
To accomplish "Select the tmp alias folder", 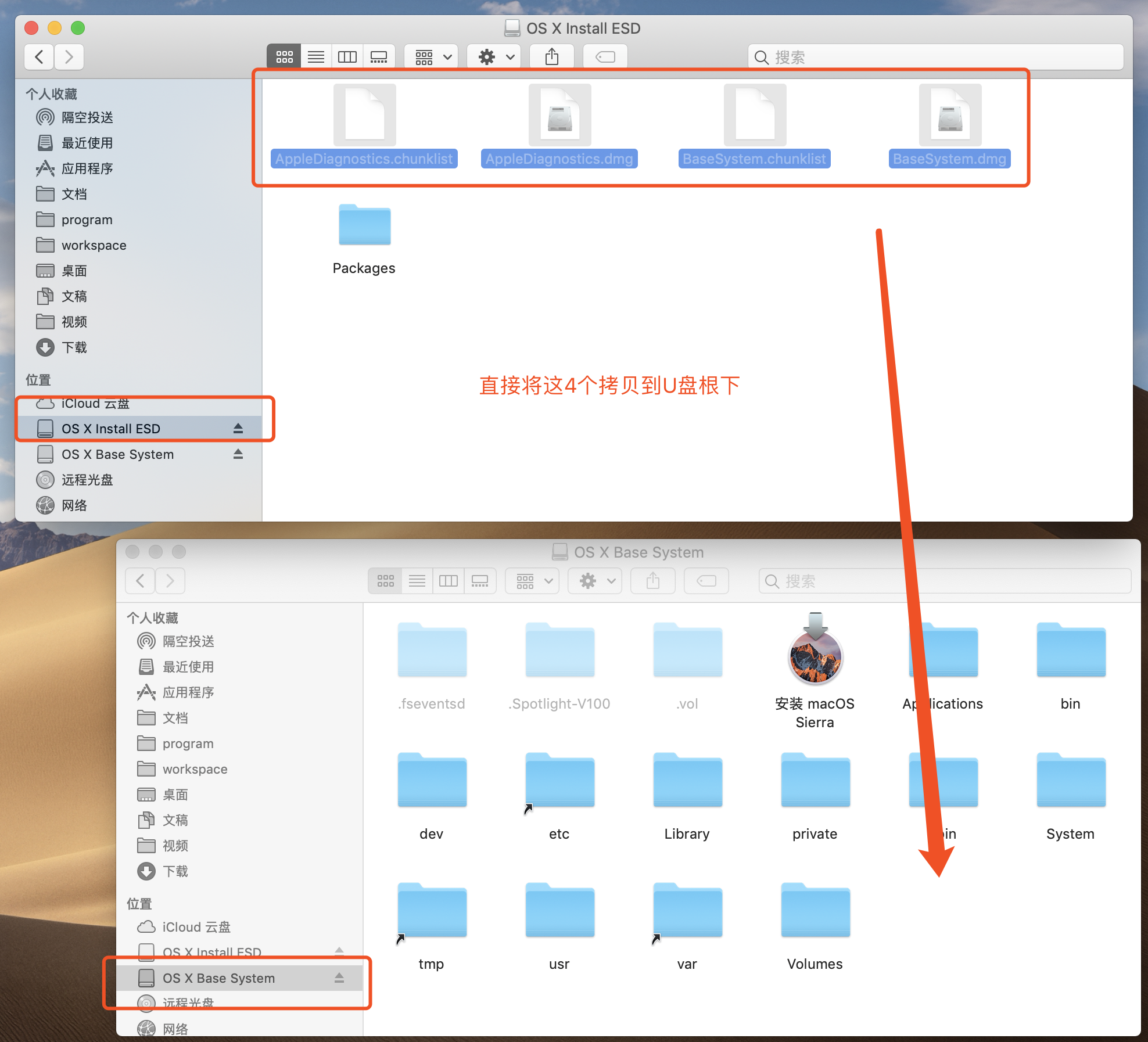I will 432,927.
